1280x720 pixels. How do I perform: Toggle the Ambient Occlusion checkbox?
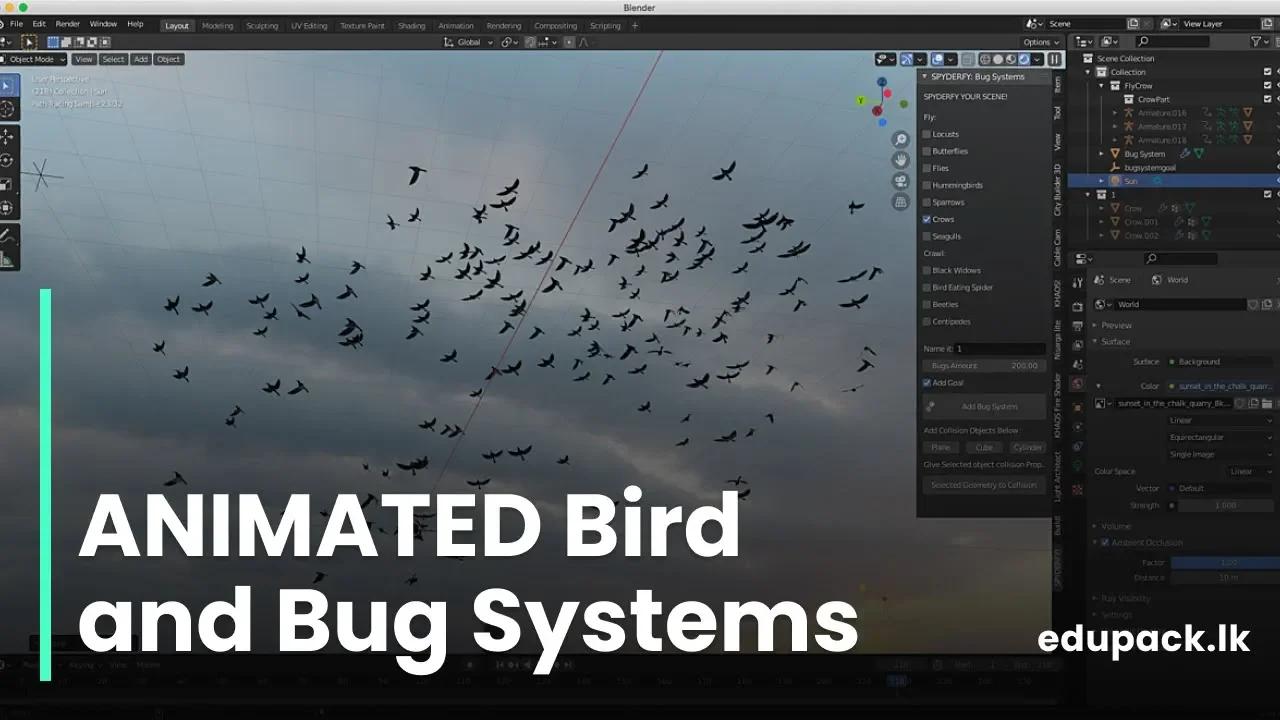(1104, 542)
